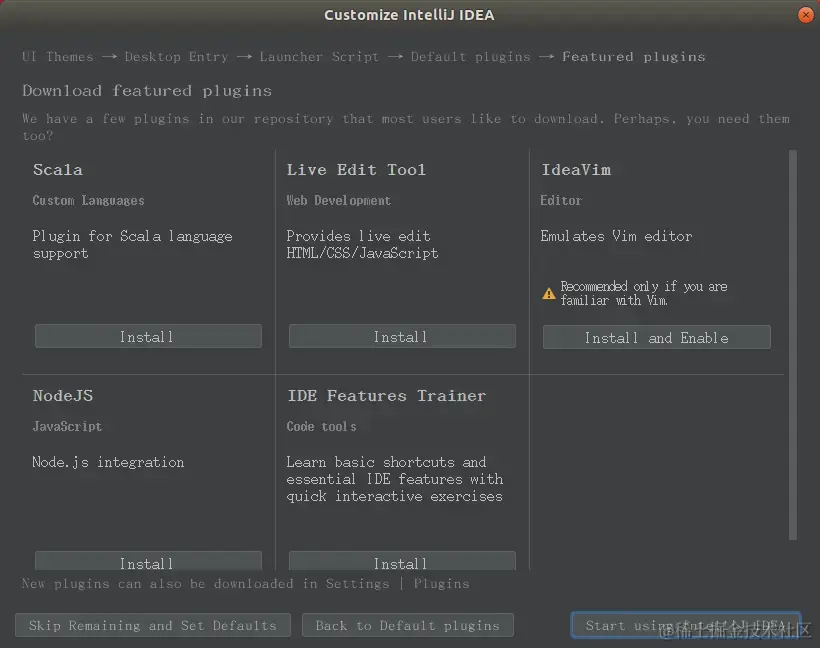Screen dimensions: 820x648
Task: Select Desktop Entry breadcrumb step
Action: [176, 56]
